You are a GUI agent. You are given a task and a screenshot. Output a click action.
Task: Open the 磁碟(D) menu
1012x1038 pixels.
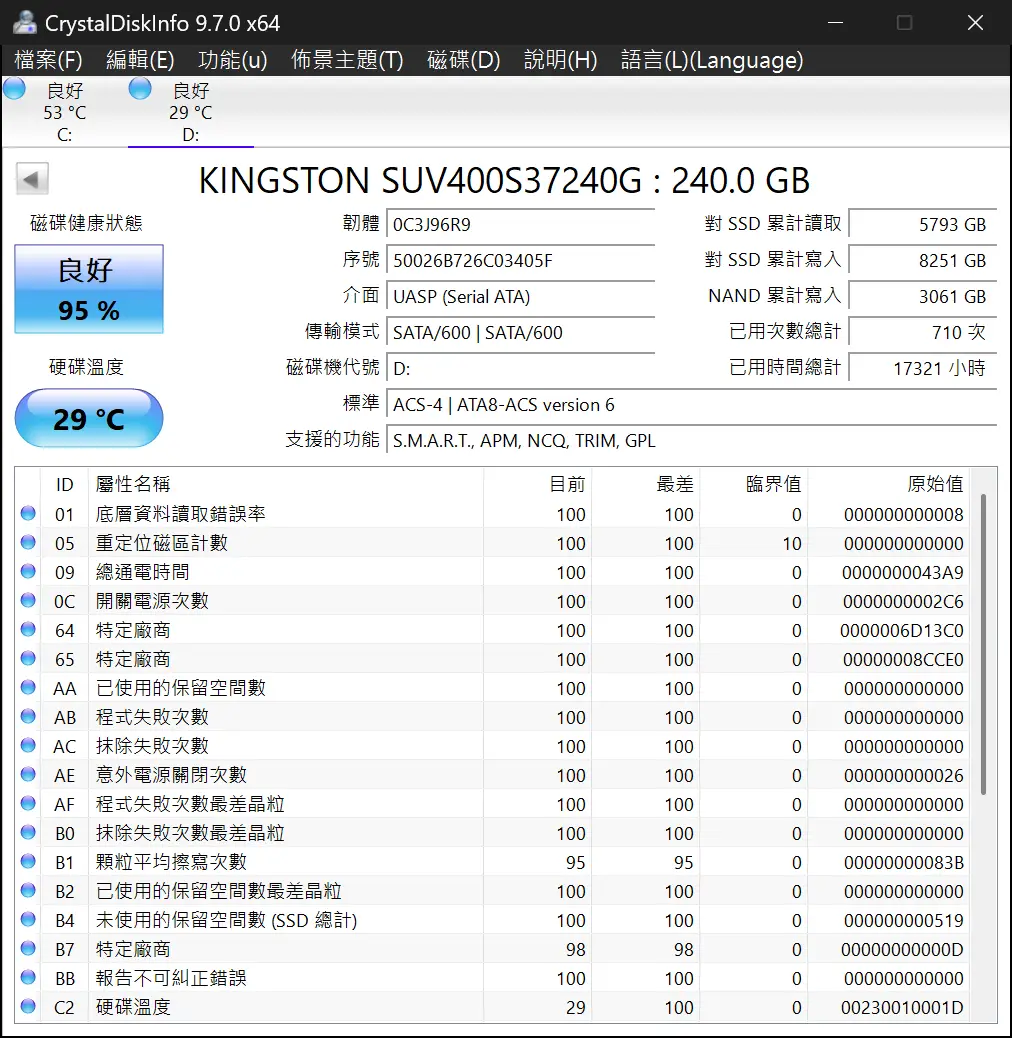coord(464,60)
